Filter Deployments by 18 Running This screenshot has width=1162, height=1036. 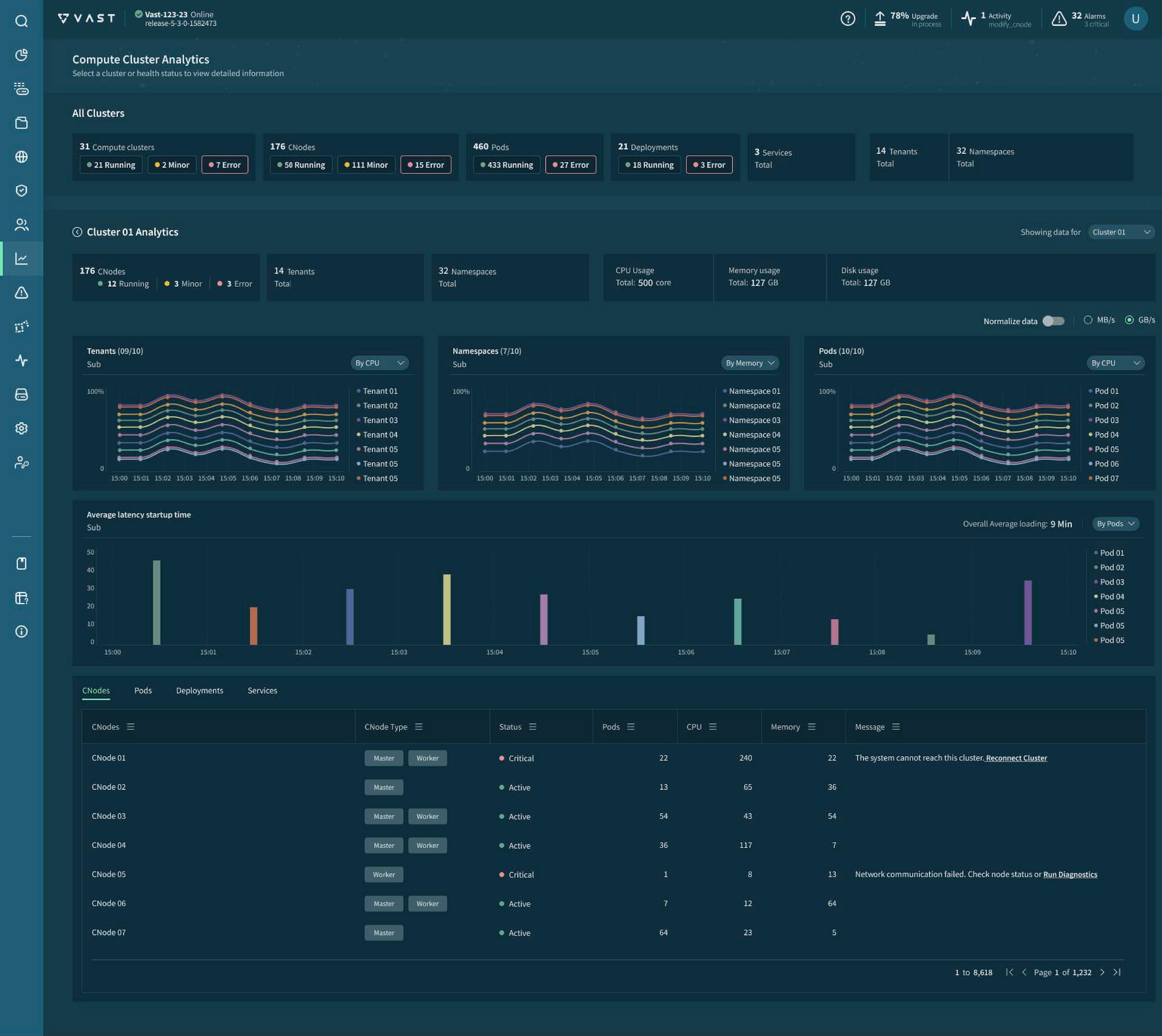[x=650, y=164]
